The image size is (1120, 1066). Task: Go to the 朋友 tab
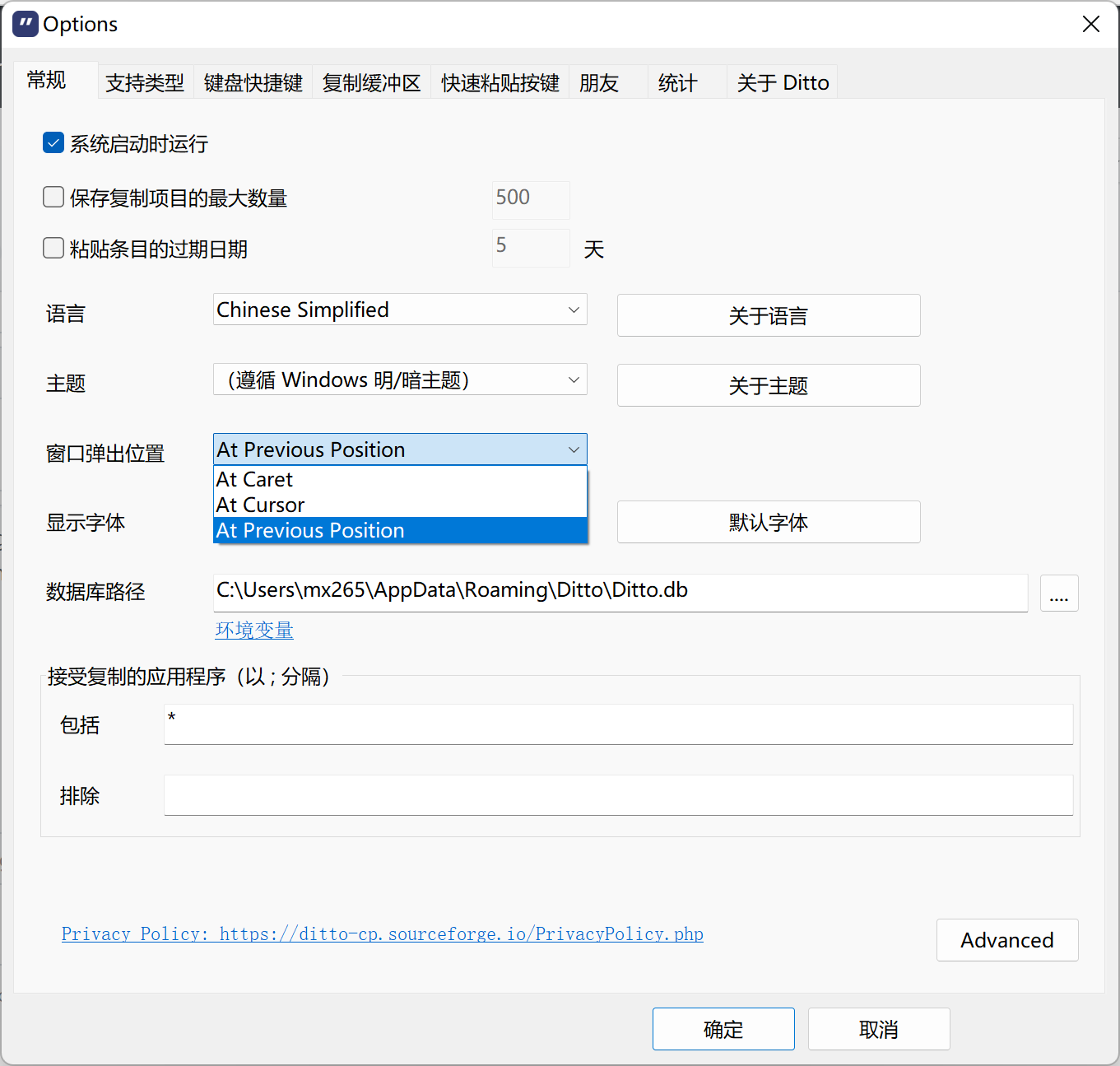608,82
